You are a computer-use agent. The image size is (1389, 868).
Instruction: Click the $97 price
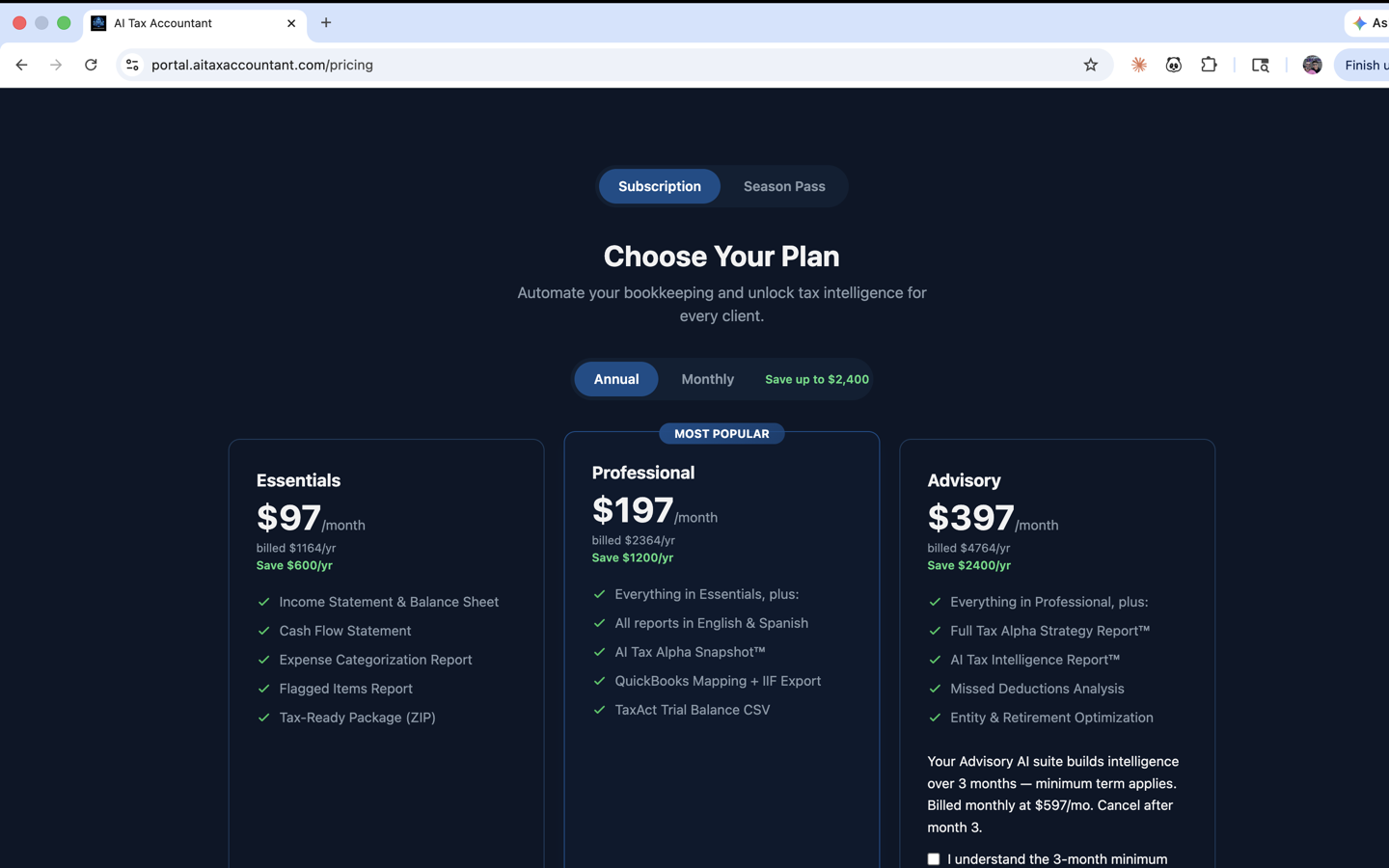(x=288, y=518)
